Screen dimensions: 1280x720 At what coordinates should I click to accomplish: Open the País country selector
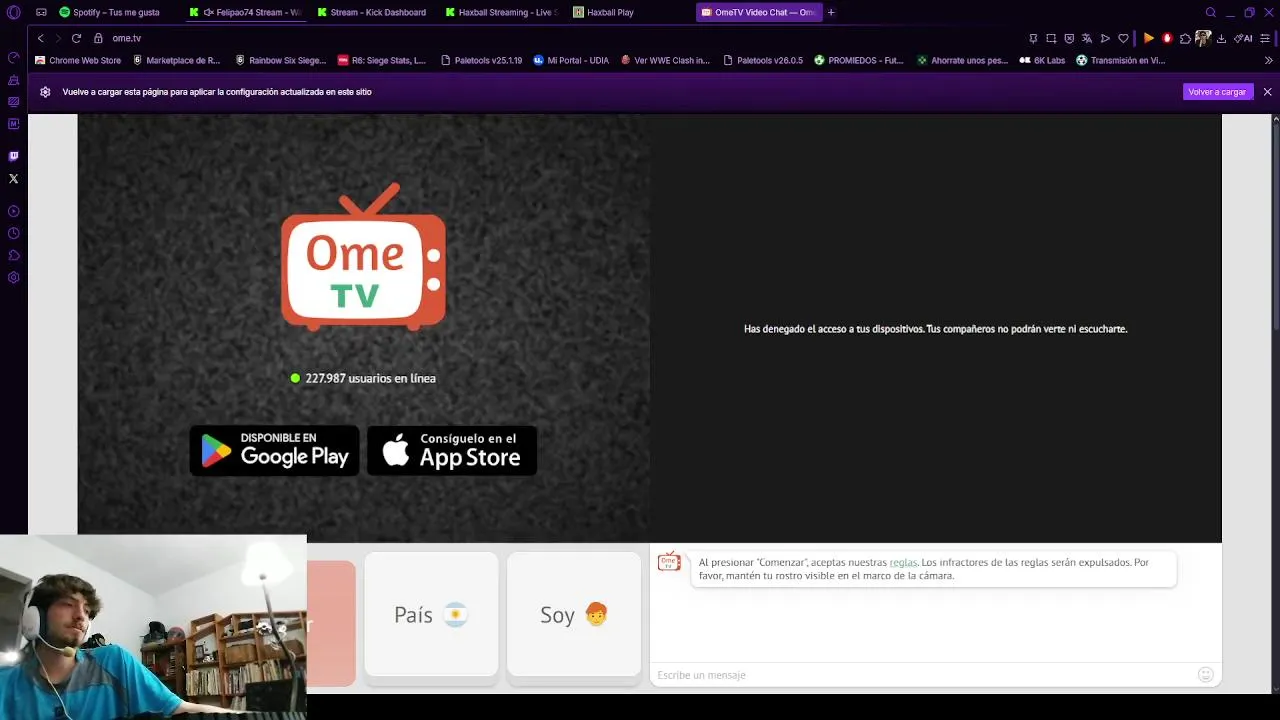431,615
